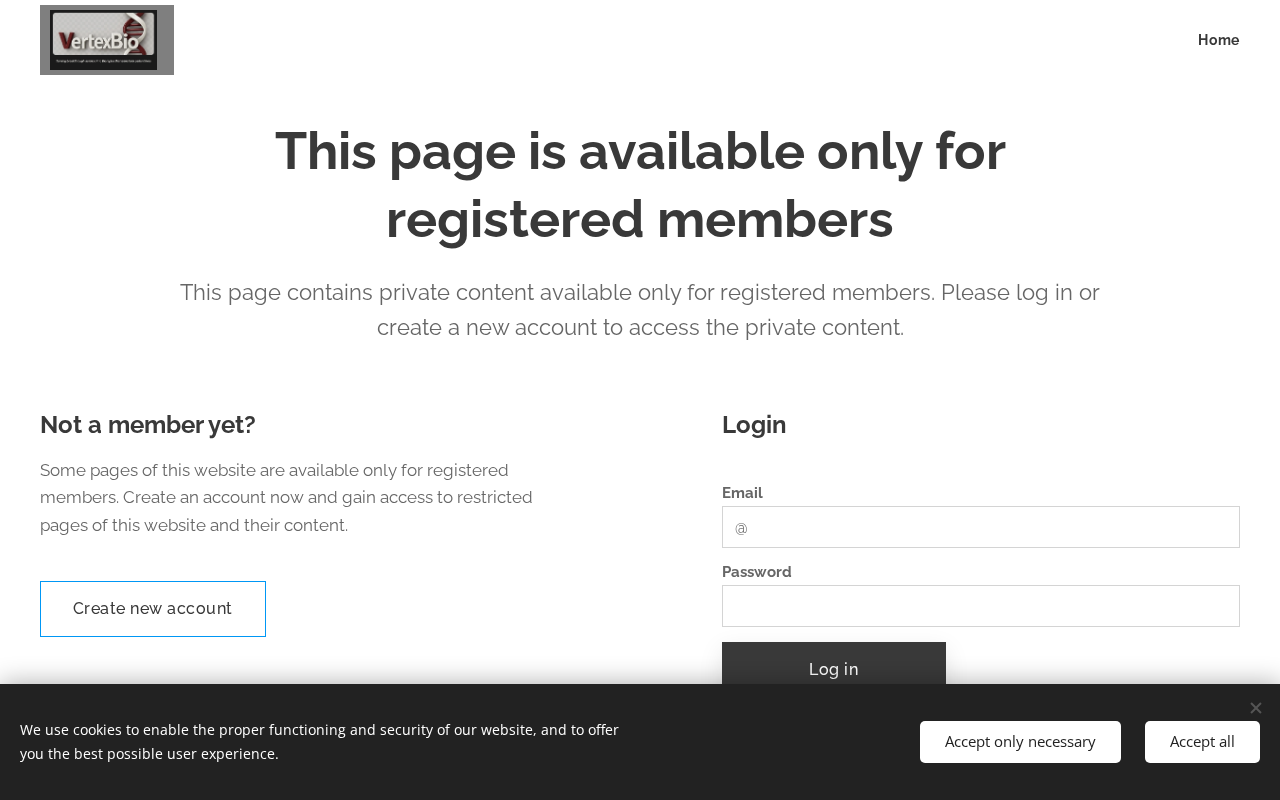Screen dimensions: 1280x800
Task: Close the cookie banner with the X
Action: coord(1255,708)
